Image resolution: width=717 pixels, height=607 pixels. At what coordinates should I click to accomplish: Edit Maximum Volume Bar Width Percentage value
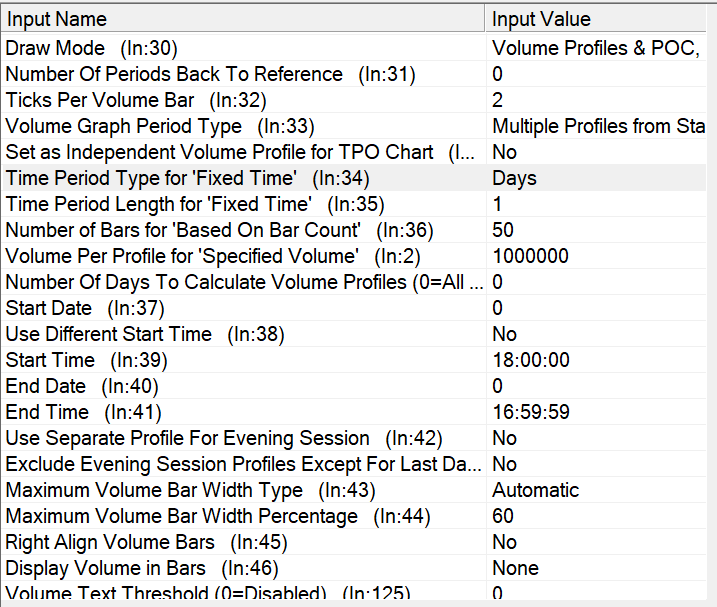click(596, 516)
